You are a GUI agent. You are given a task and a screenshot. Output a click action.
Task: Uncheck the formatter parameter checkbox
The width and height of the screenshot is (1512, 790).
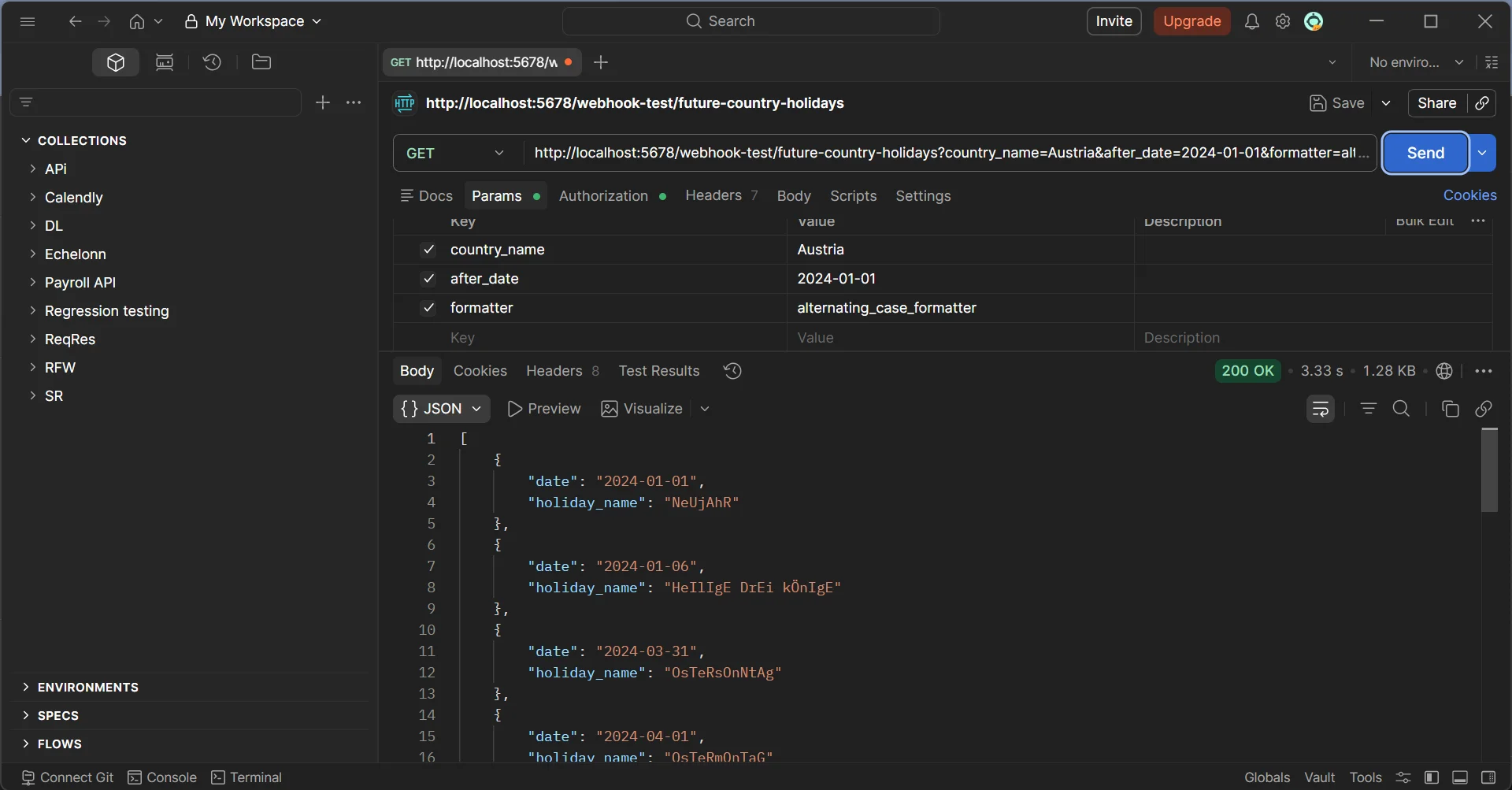click(x=428, y=308)
